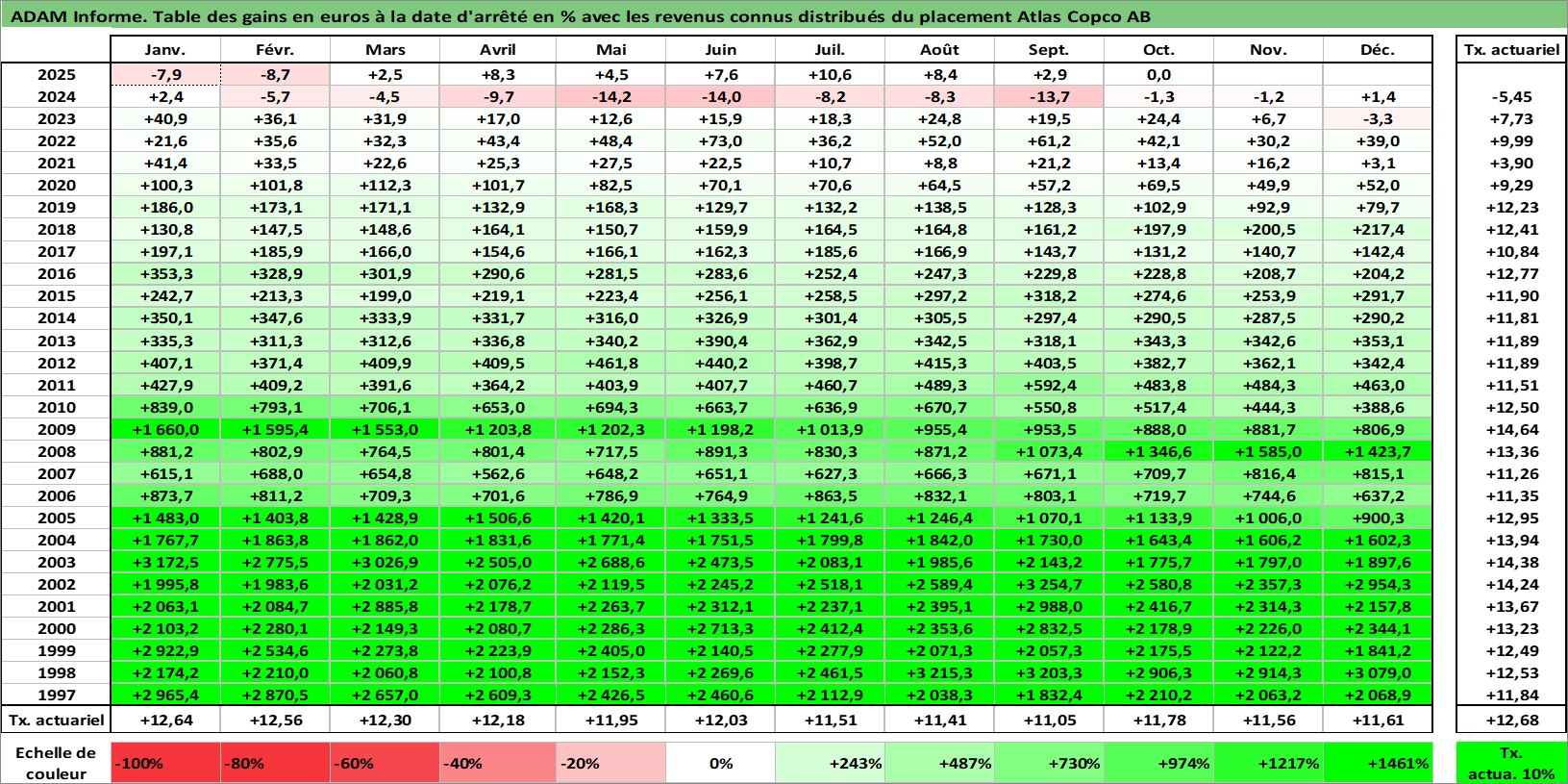Select the 2016 row label

coord(56,273)
